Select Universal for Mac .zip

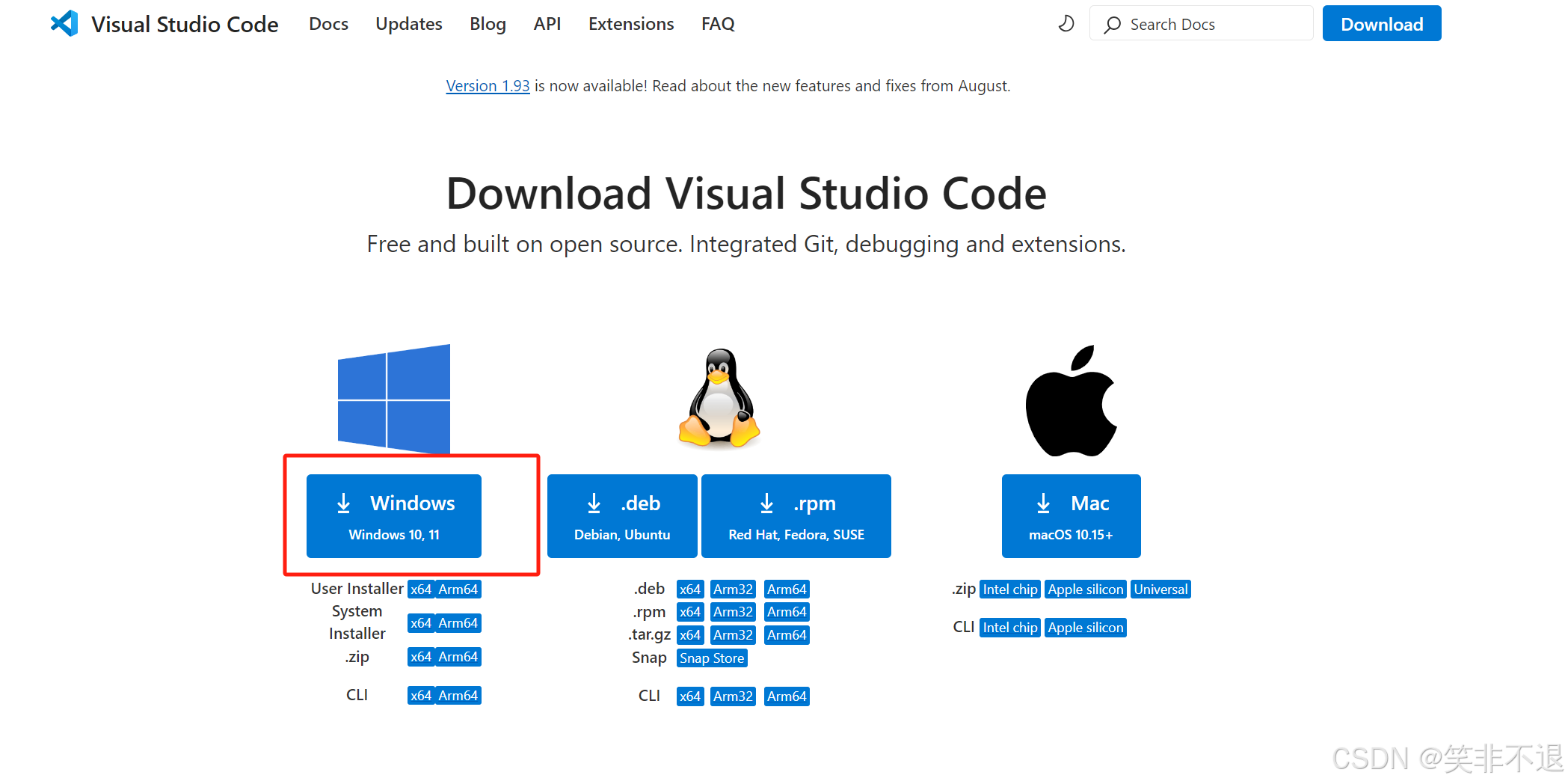pos(1160,589)
